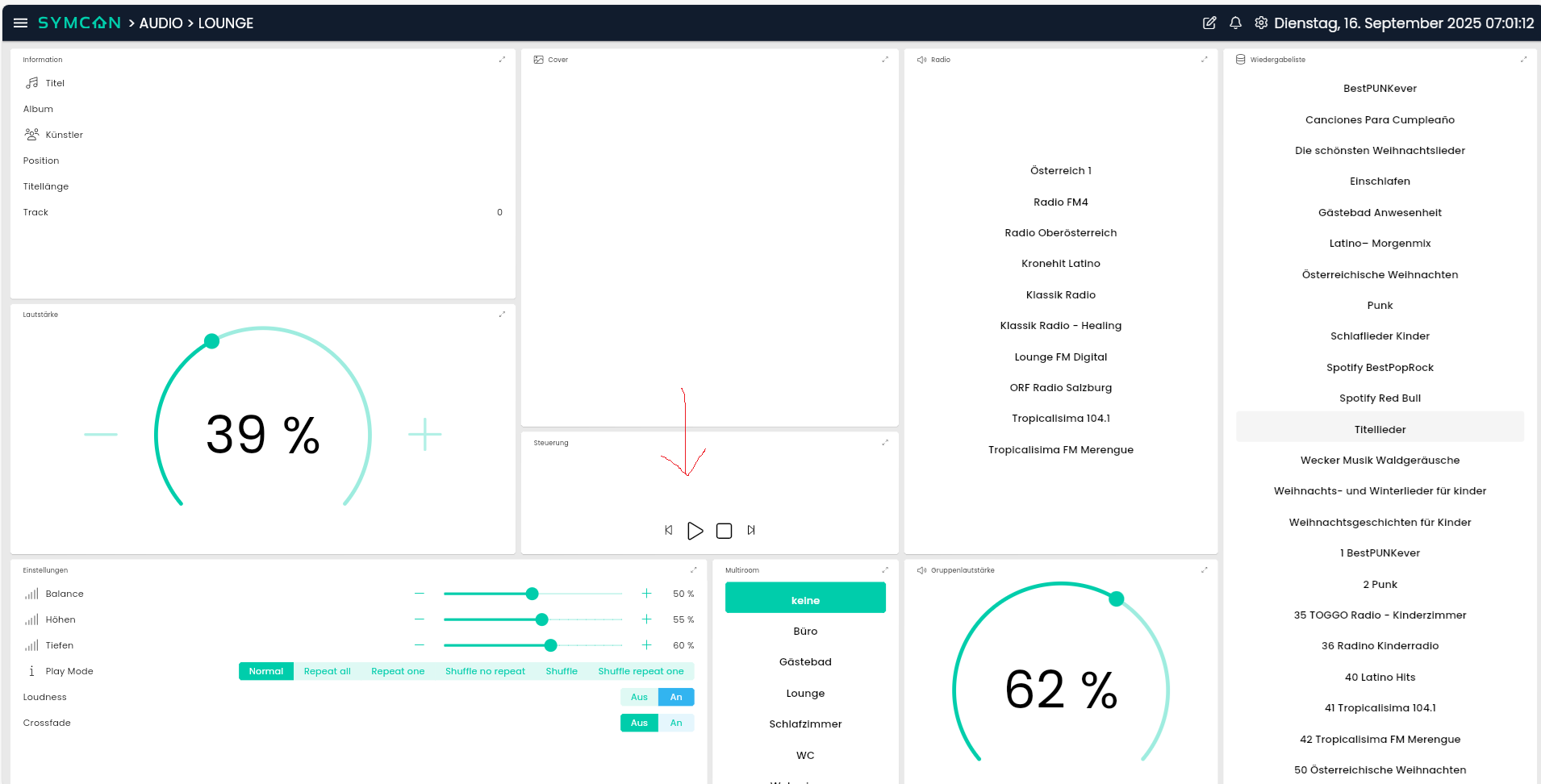Set Play Mode to Shuffle no repeat

[485, 671]
